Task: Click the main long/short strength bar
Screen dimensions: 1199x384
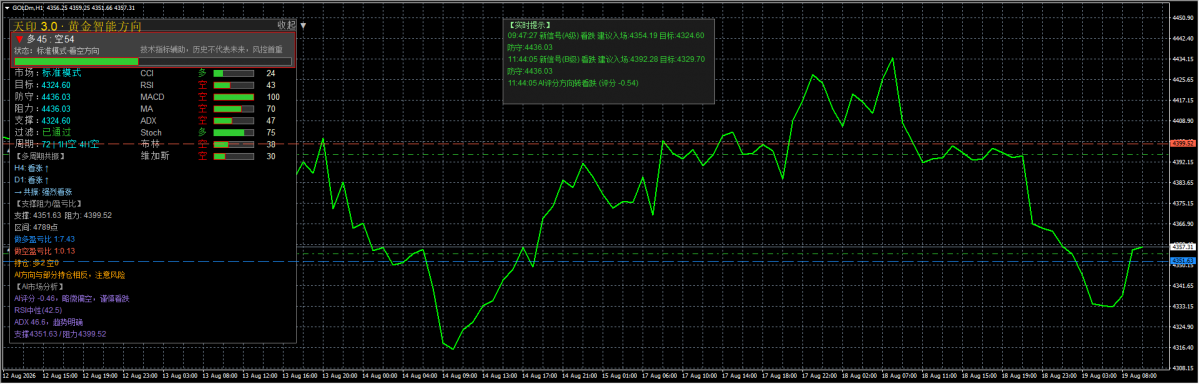Action: pos(153,61)
